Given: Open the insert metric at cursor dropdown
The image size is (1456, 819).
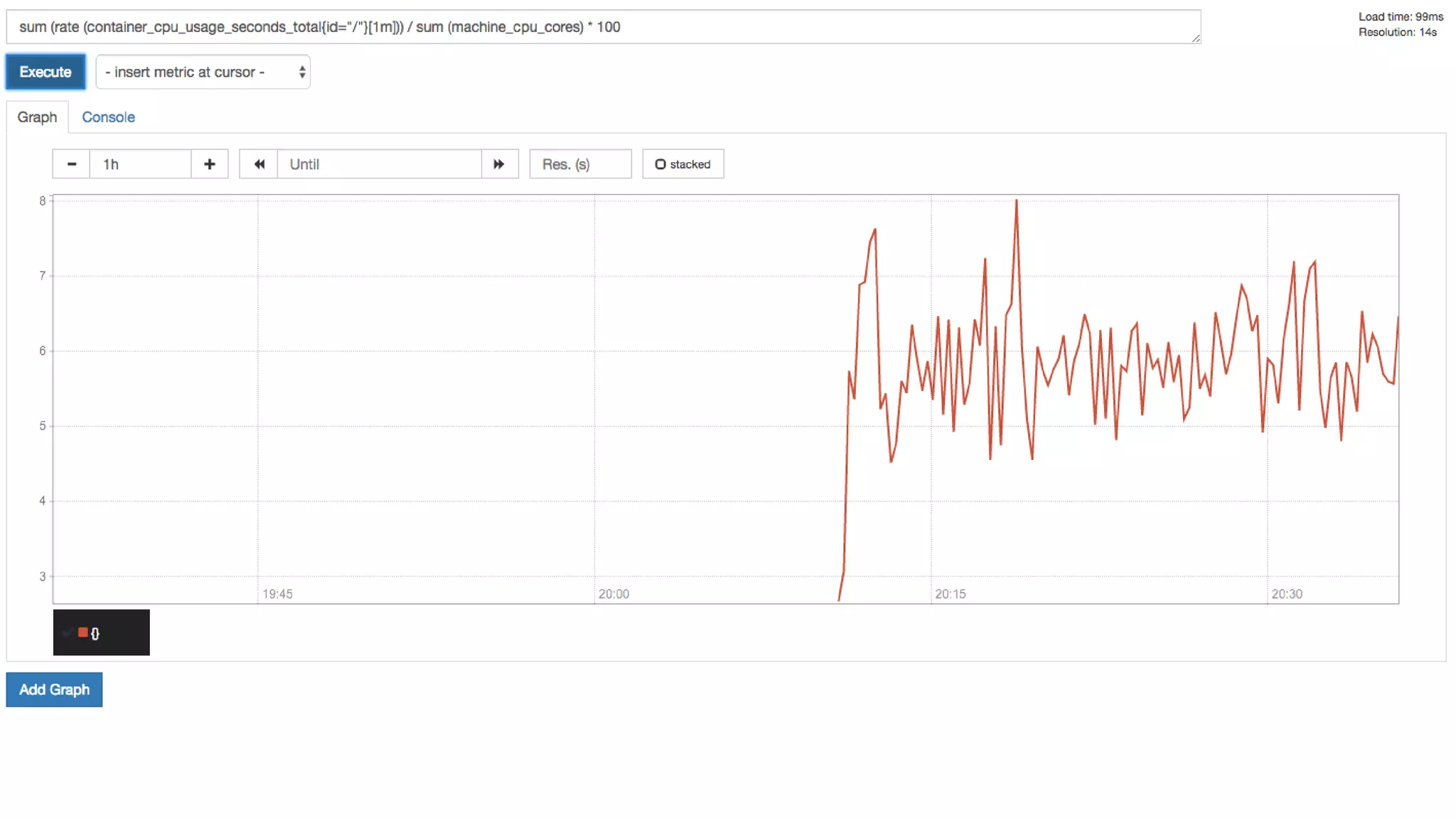Looking at the screenshot, I should pos(203,72).
